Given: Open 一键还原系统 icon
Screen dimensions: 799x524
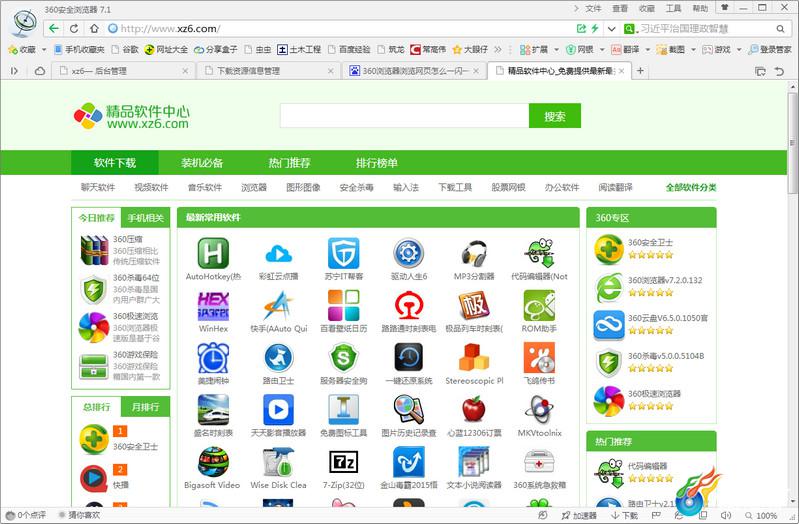Looking at the screenshot, I should tap(409, 357).
